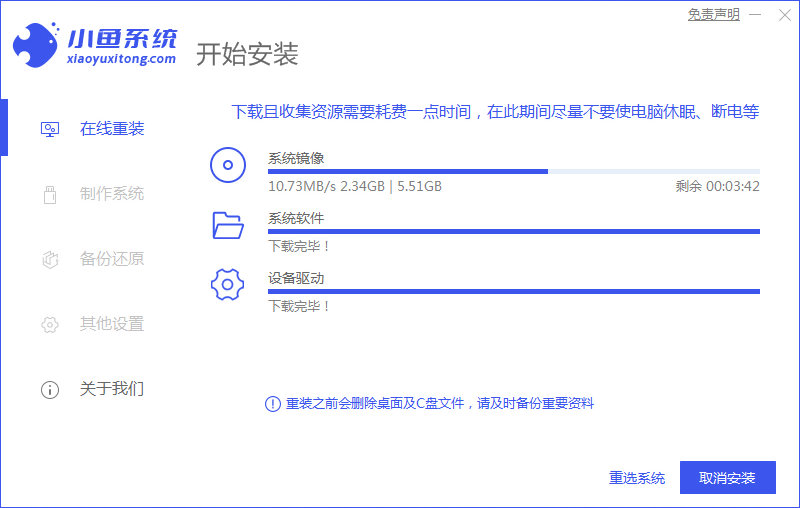Click the 其他设置 gear icon

click(49, 324)
